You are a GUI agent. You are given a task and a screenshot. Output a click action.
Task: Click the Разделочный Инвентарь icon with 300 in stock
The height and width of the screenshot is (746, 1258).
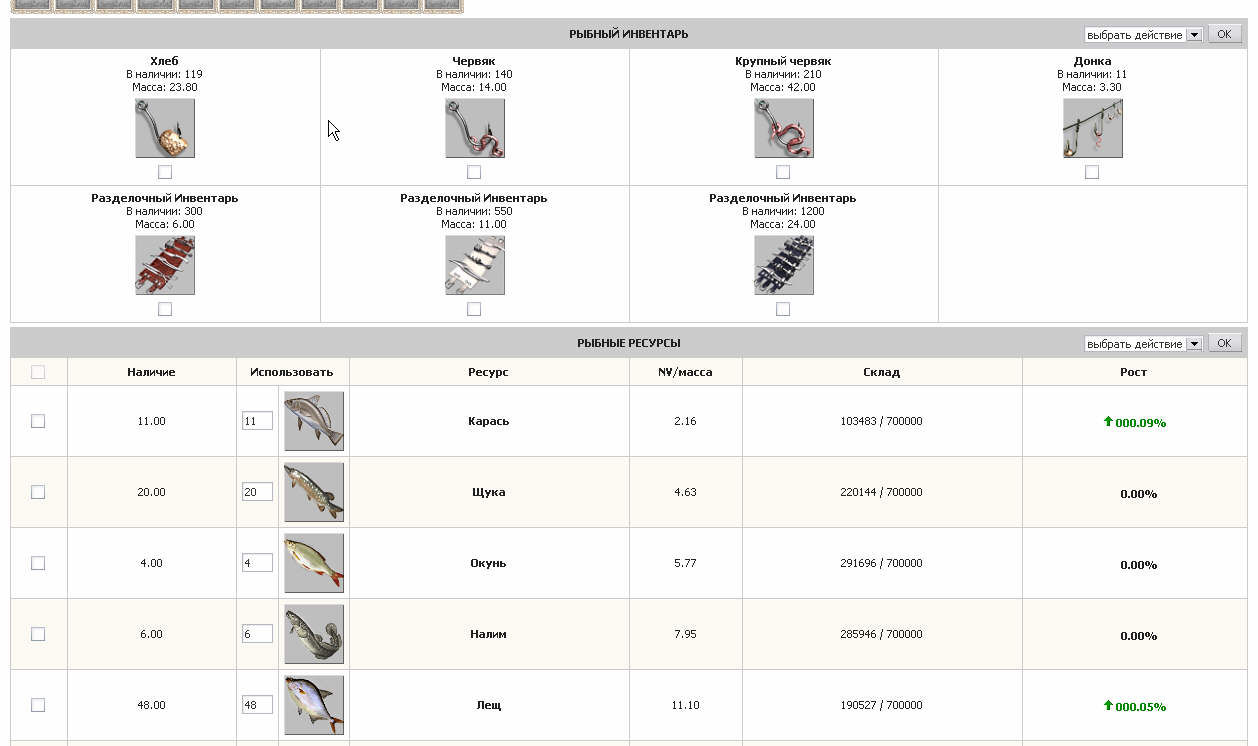[165, 265]
